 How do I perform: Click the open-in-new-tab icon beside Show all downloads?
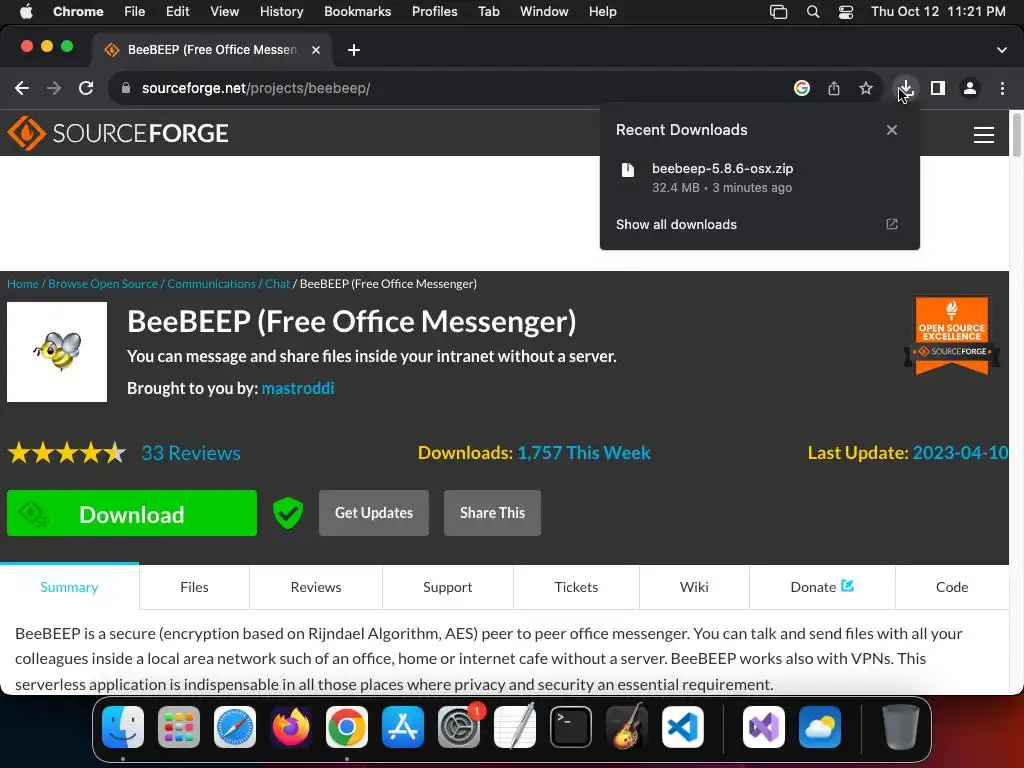[x=892, y=225]
